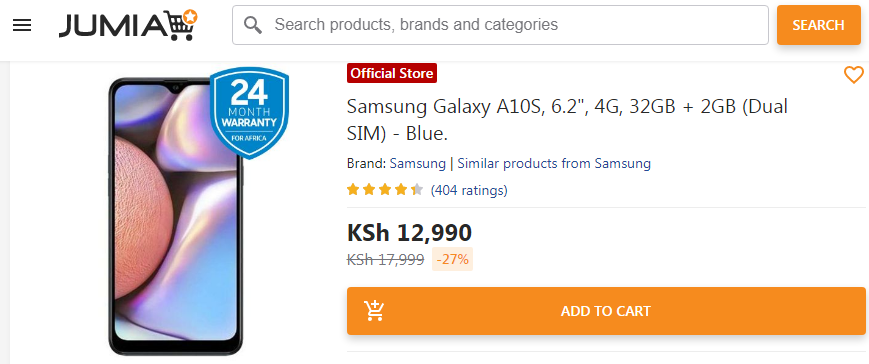This screenshot has width=869, height=364.
Task: Click the Brand label text
Action: click(x=366, y=163)
